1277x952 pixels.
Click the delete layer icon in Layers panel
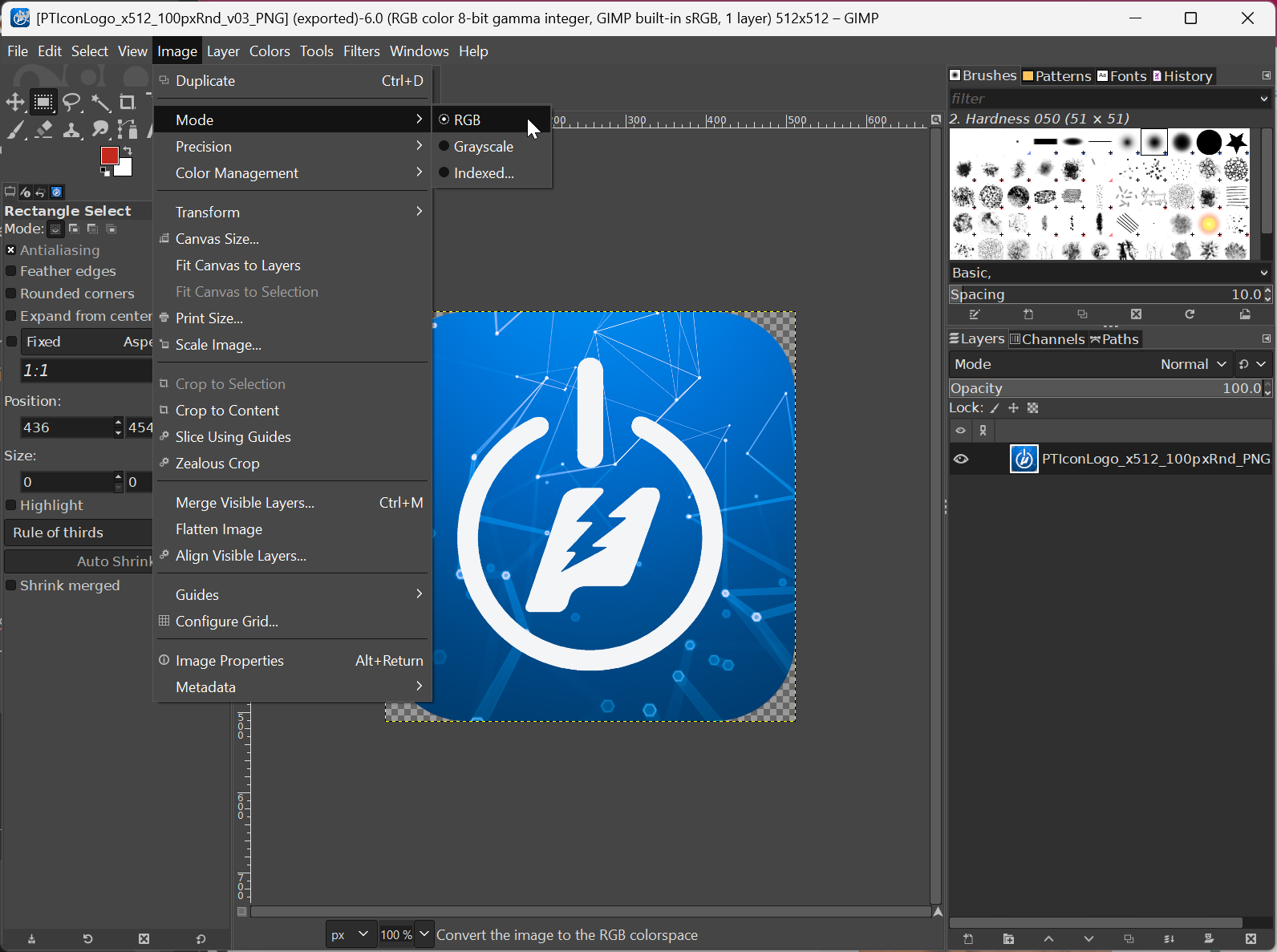(1251, 939)
